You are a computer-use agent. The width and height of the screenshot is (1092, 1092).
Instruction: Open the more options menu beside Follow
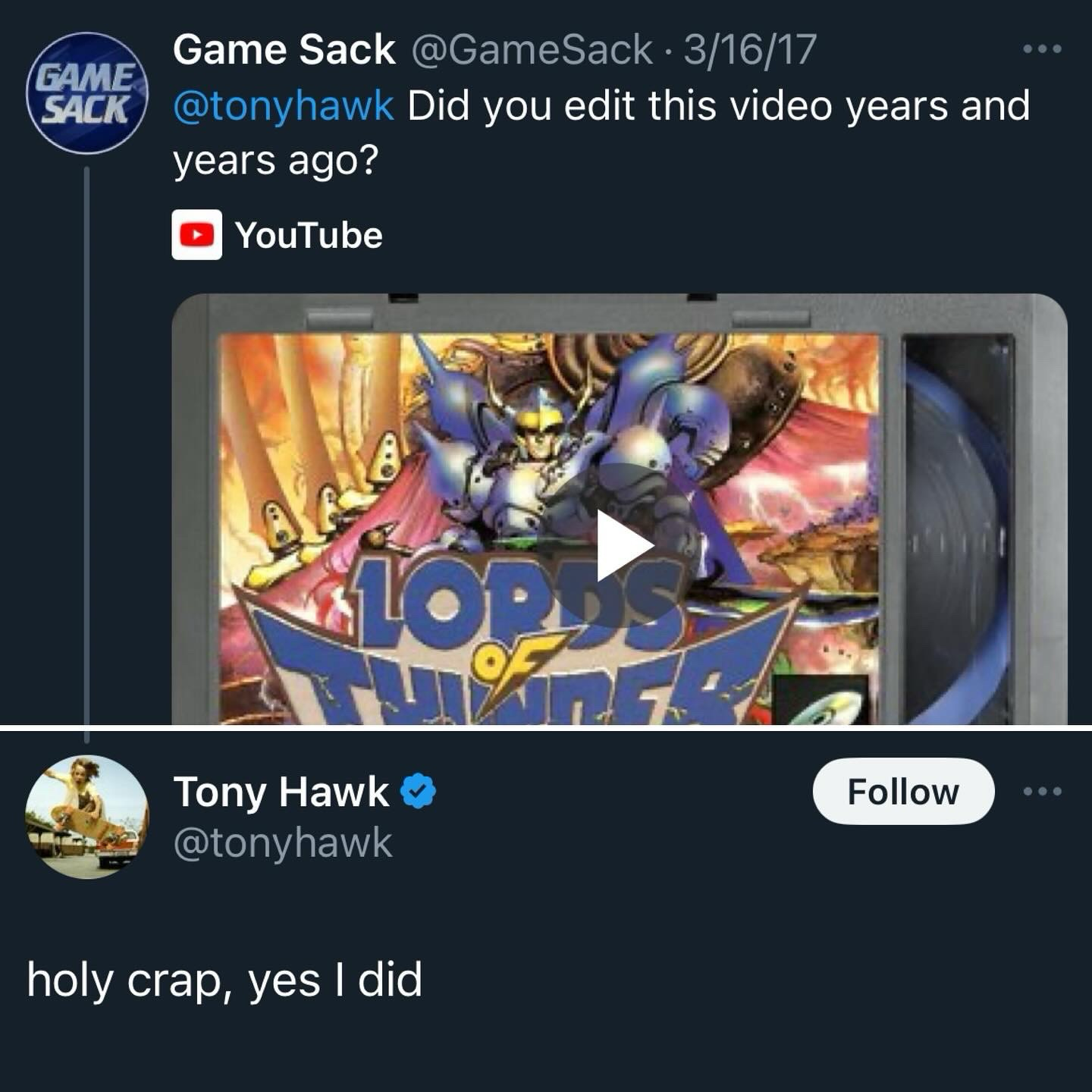(x=1042, y=792)
